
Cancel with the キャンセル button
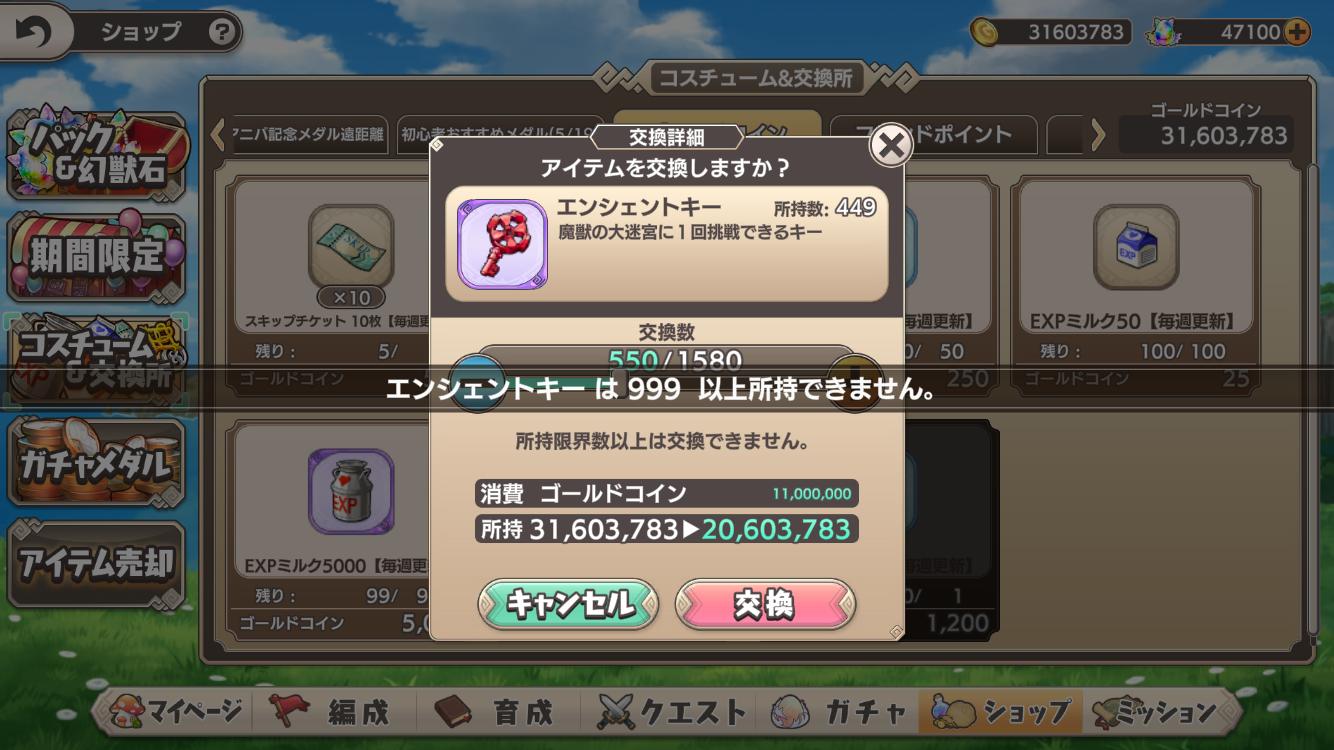pyautogui.click(x=568, y=604)
